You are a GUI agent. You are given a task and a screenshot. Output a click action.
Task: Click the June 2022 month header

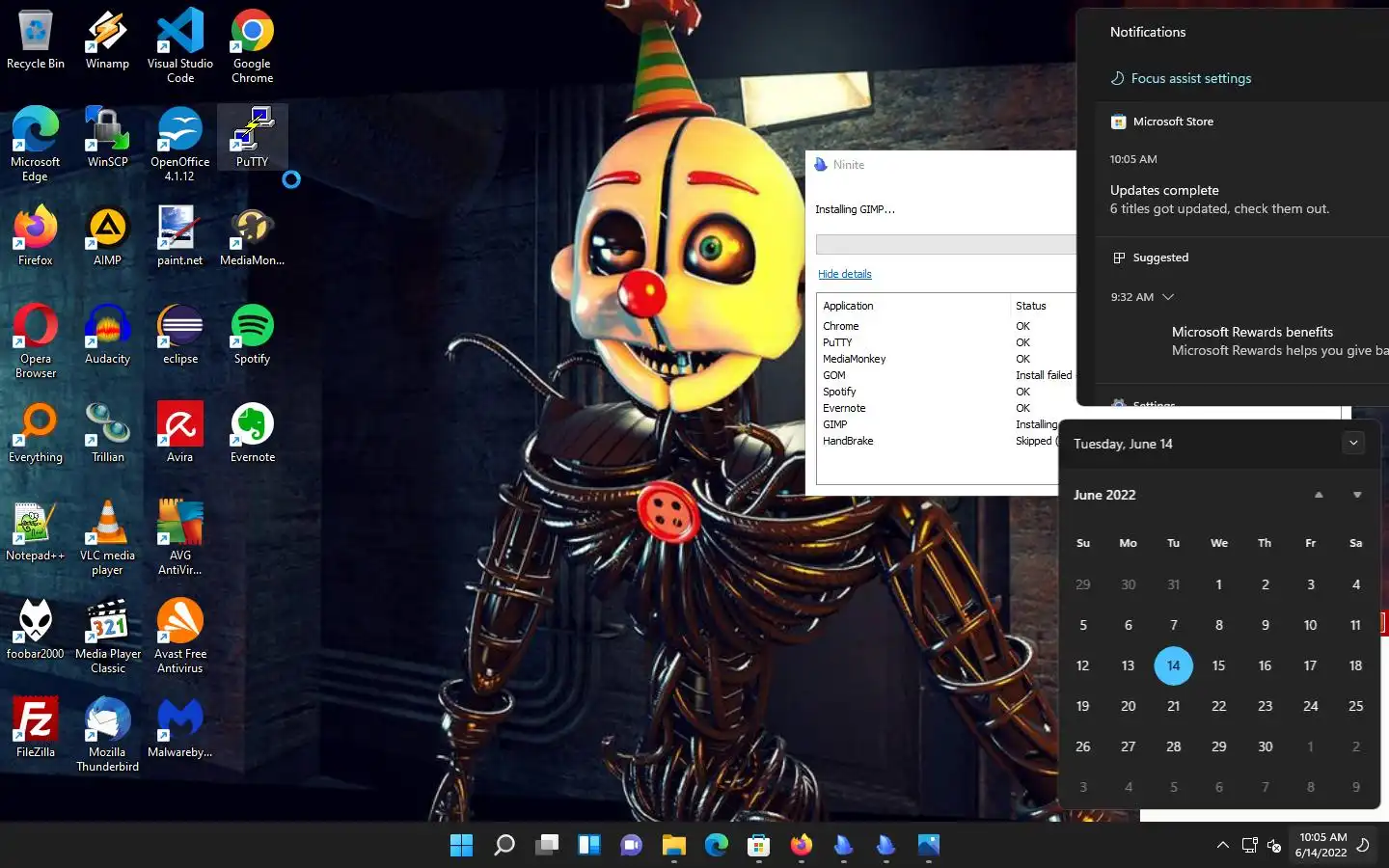[x=1104, y=495]
